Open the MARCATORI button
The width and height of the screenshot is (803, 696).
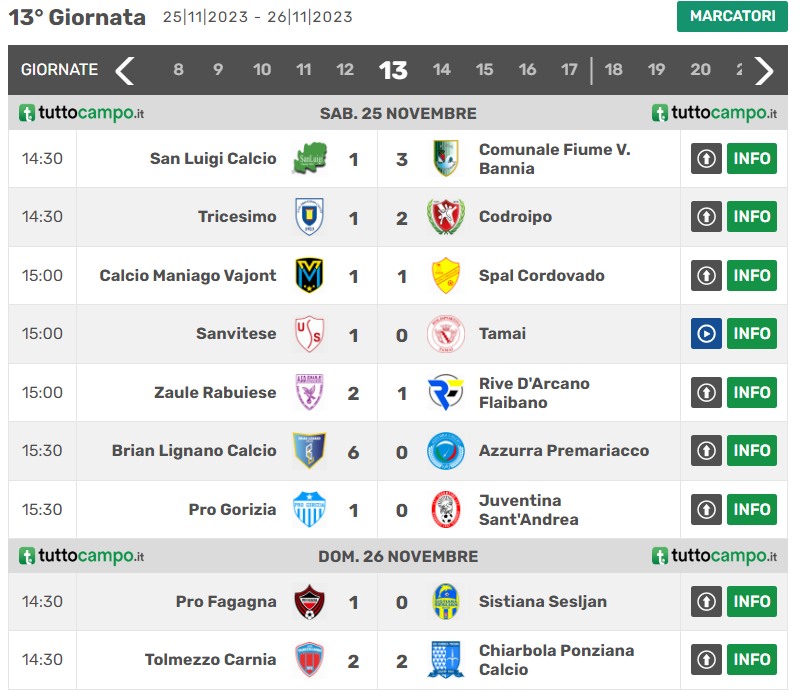click(x=732, y=17)
